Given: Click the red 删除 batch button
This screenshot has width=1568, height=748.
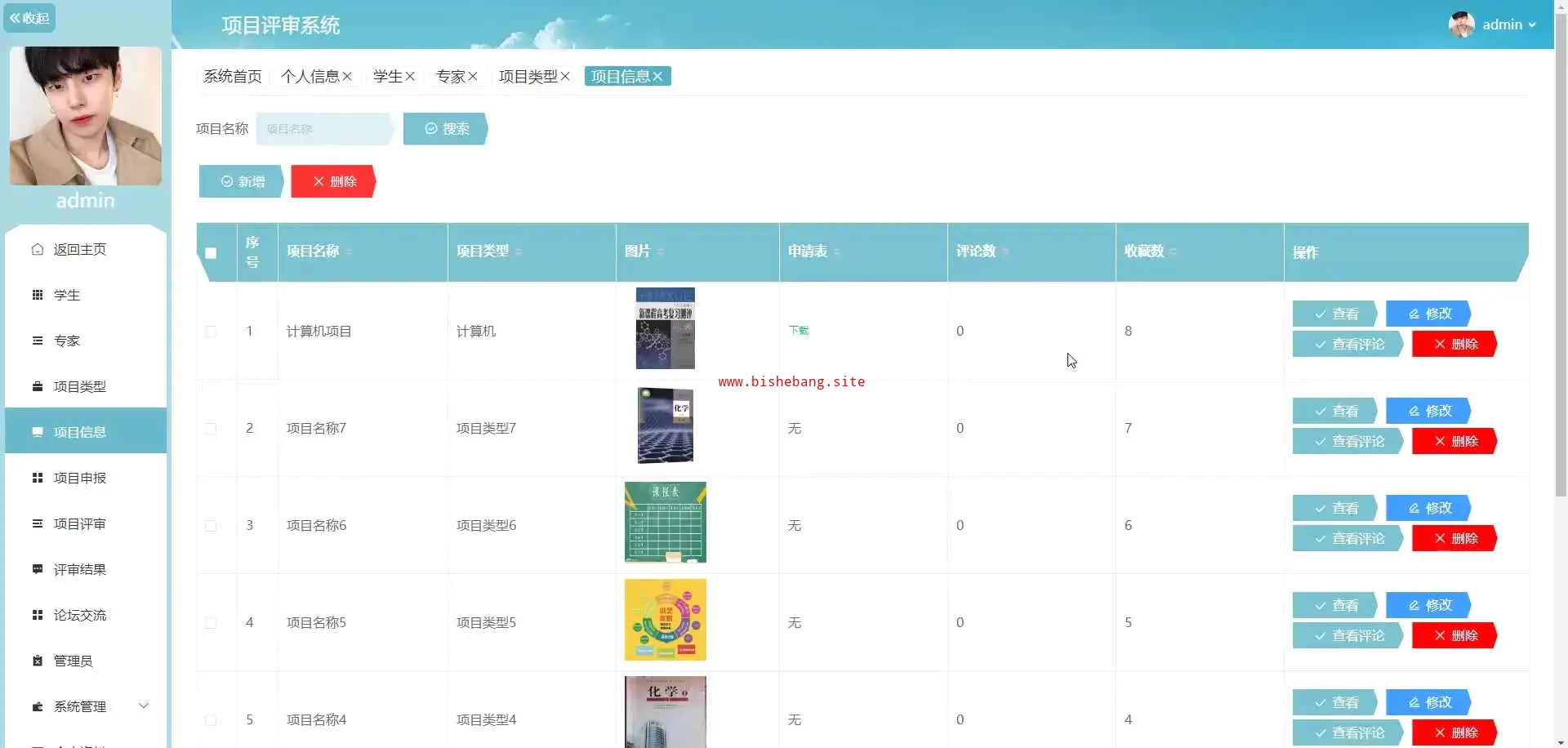Looking at the screenshot, I should 334,181.
